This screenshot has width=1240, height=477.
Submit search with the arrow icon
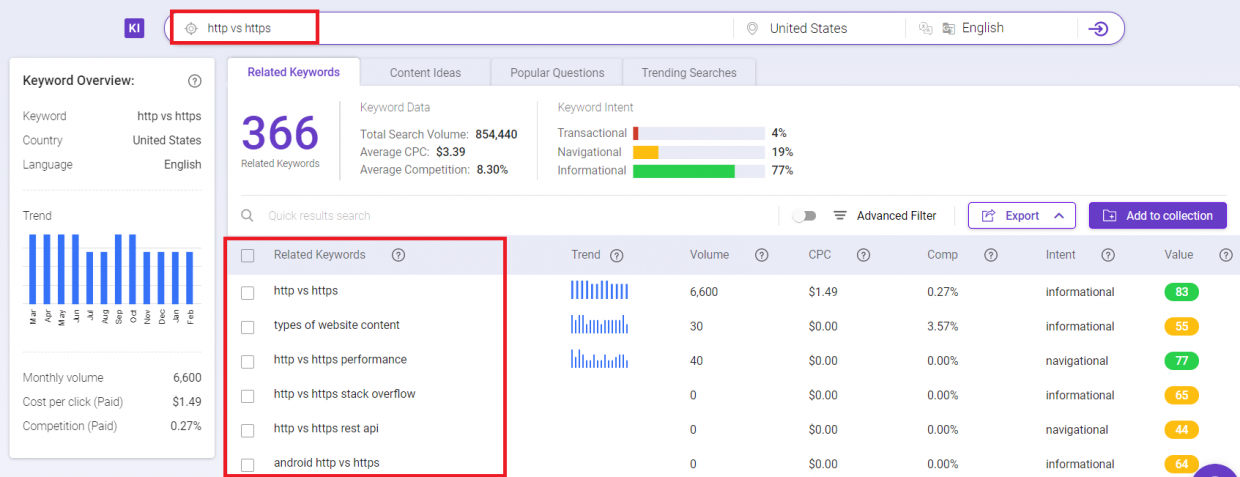(1098, 28)
